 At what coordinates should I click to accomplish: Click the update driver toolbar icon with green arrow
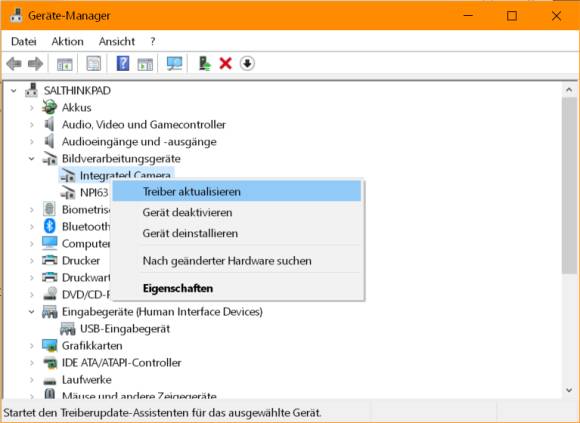click(204, 64)
